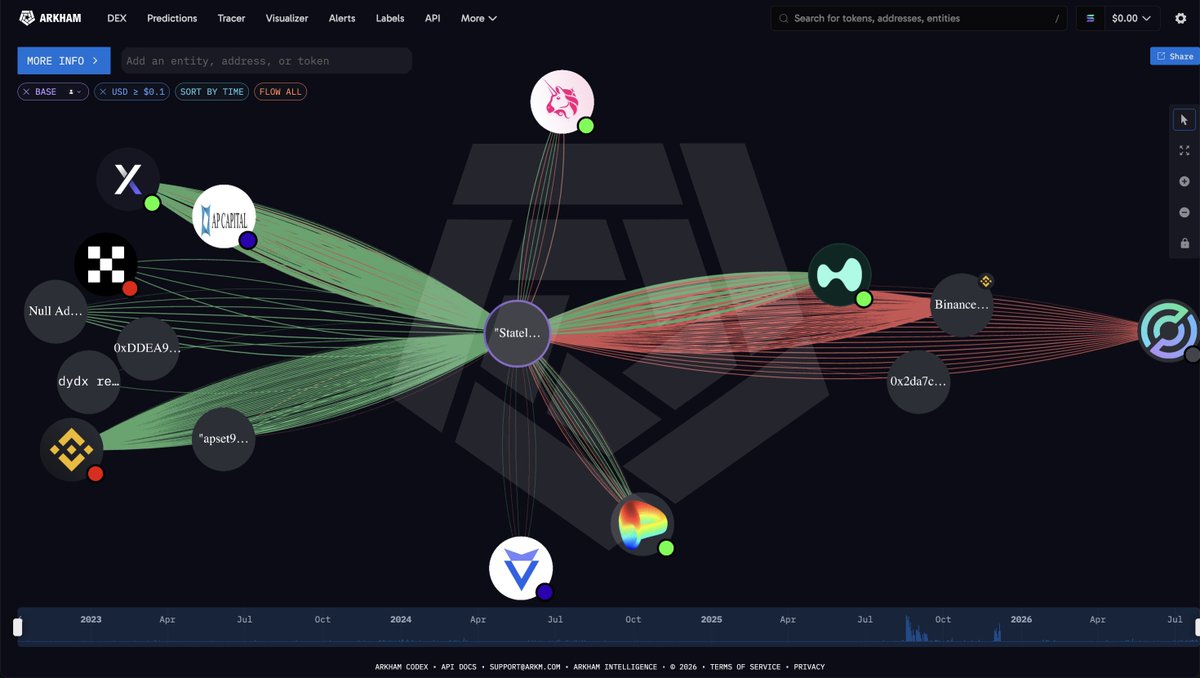Toggle the SORT BY TIME chip
1200x678 pixels.
pyautogui.click(x=211, y=92)
